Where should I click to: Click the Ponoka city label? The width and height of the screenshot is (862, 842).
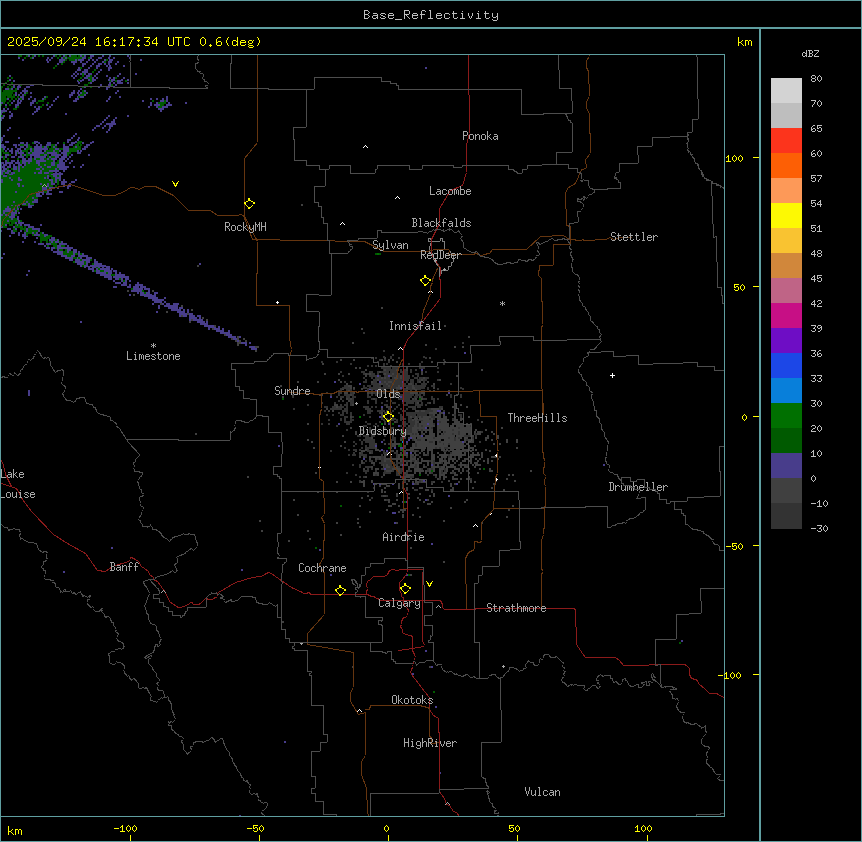pos(480,136)
